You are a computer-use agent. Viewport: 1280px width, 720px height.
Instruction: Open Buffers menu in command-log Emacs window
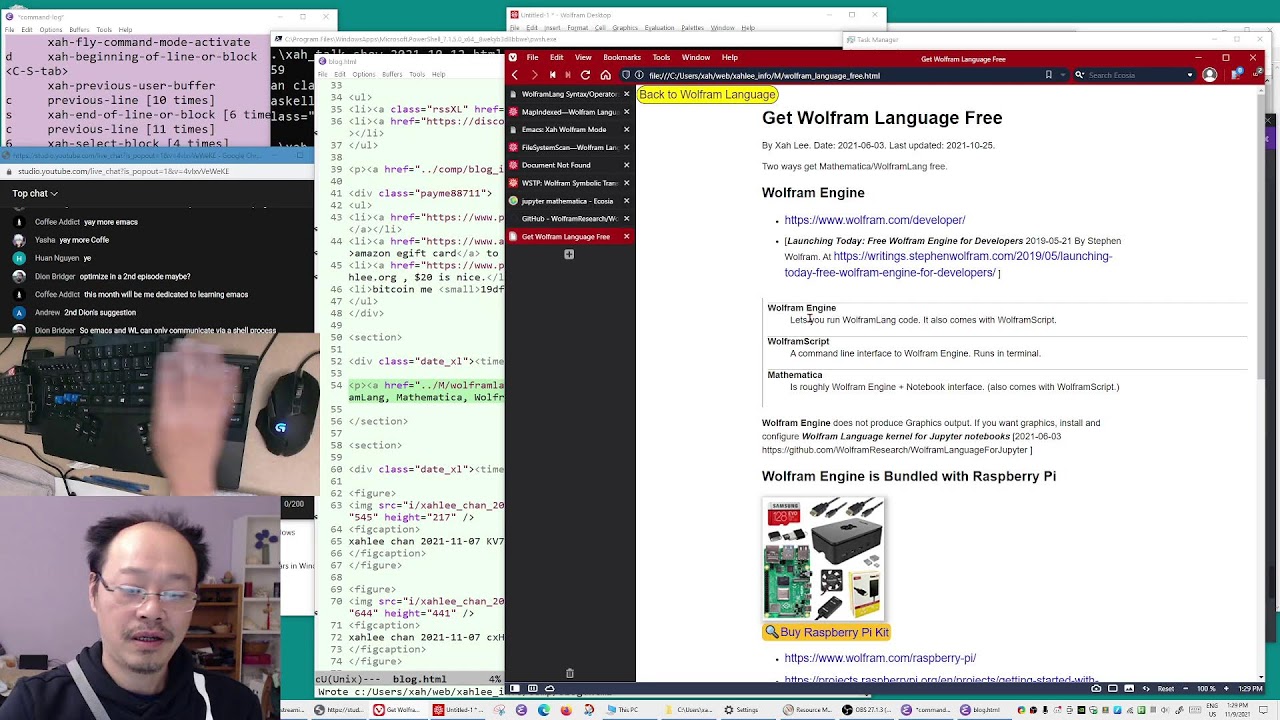[81, 30]
